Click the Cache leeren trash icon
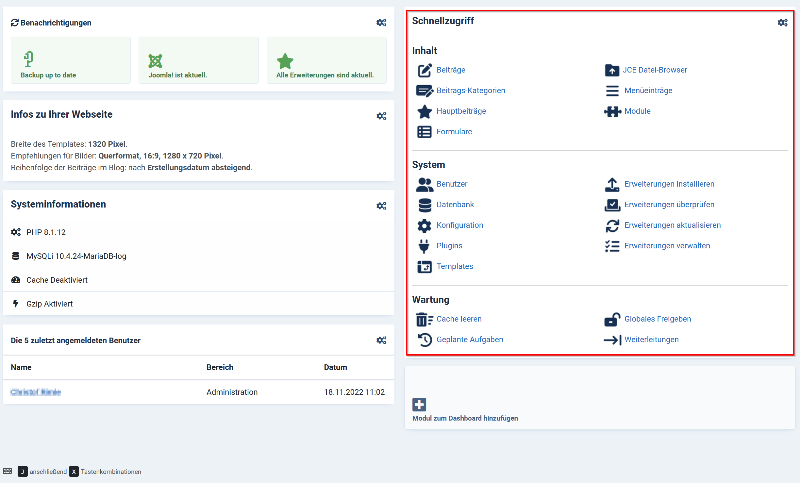The width and height of the screenshot is (800, 483). pos(424,319)
